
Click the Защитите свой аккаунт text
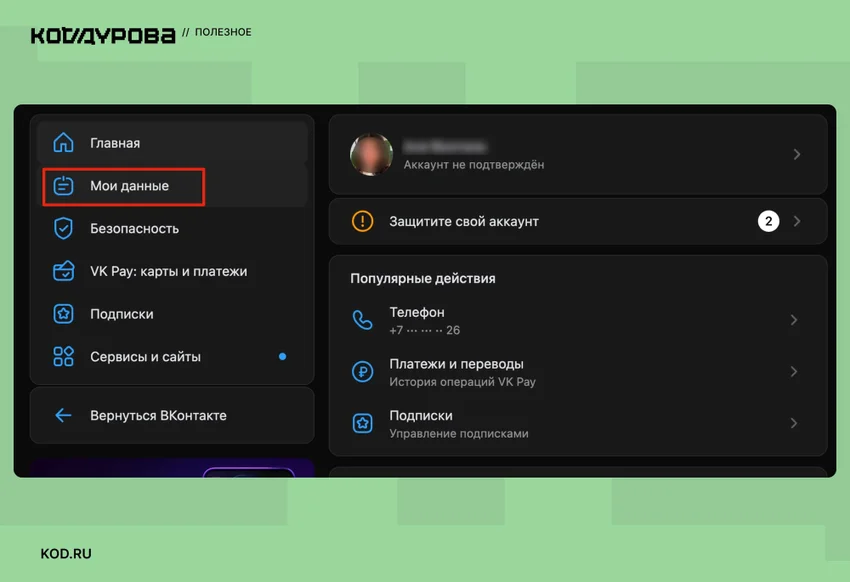(464, 221)
